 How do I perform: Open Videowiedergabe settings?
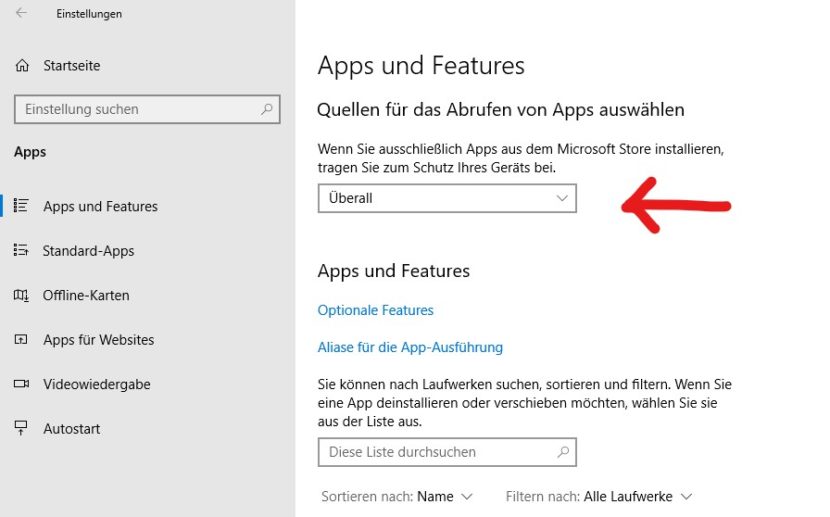point(97,384)
